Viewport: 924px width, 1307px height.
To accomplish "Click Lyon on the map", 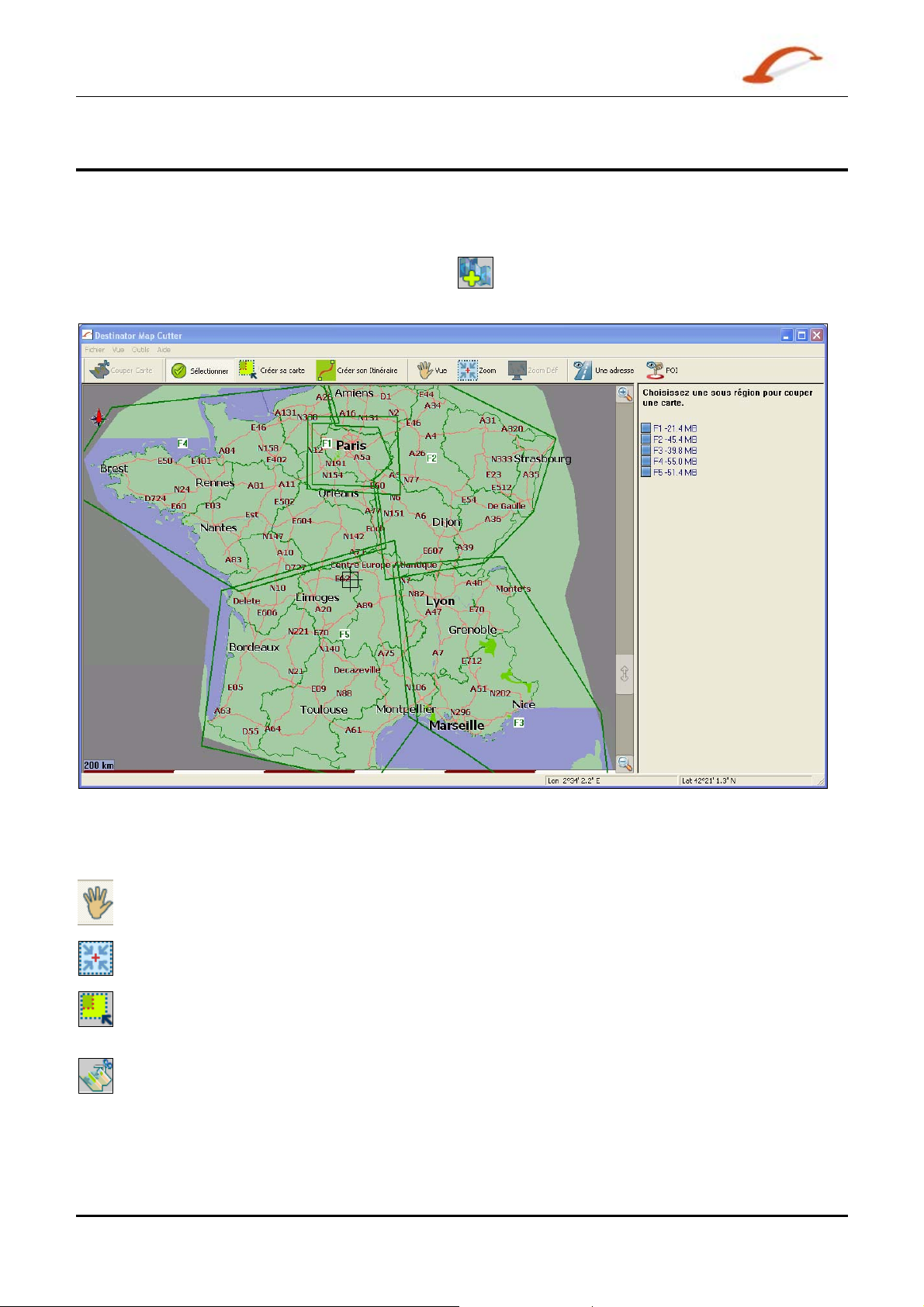I will (x=440, y=601).
